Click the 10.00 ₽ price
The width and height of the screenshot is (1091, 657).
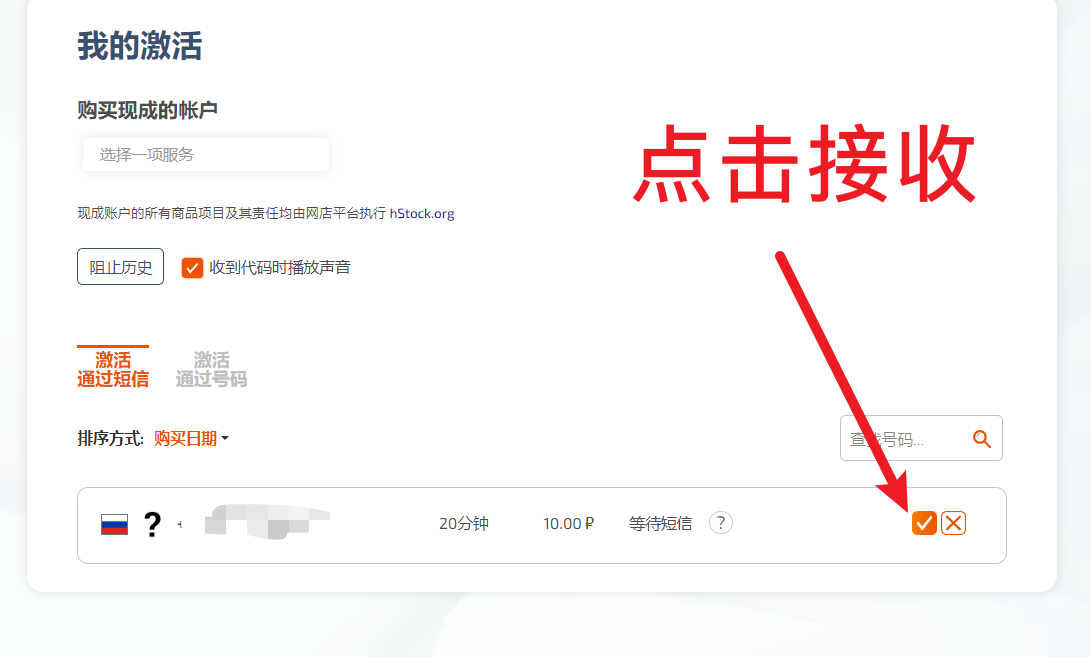(568, 523)
